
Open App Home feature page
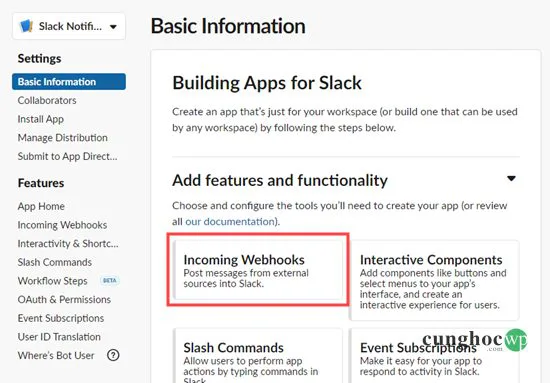(41, 206)
